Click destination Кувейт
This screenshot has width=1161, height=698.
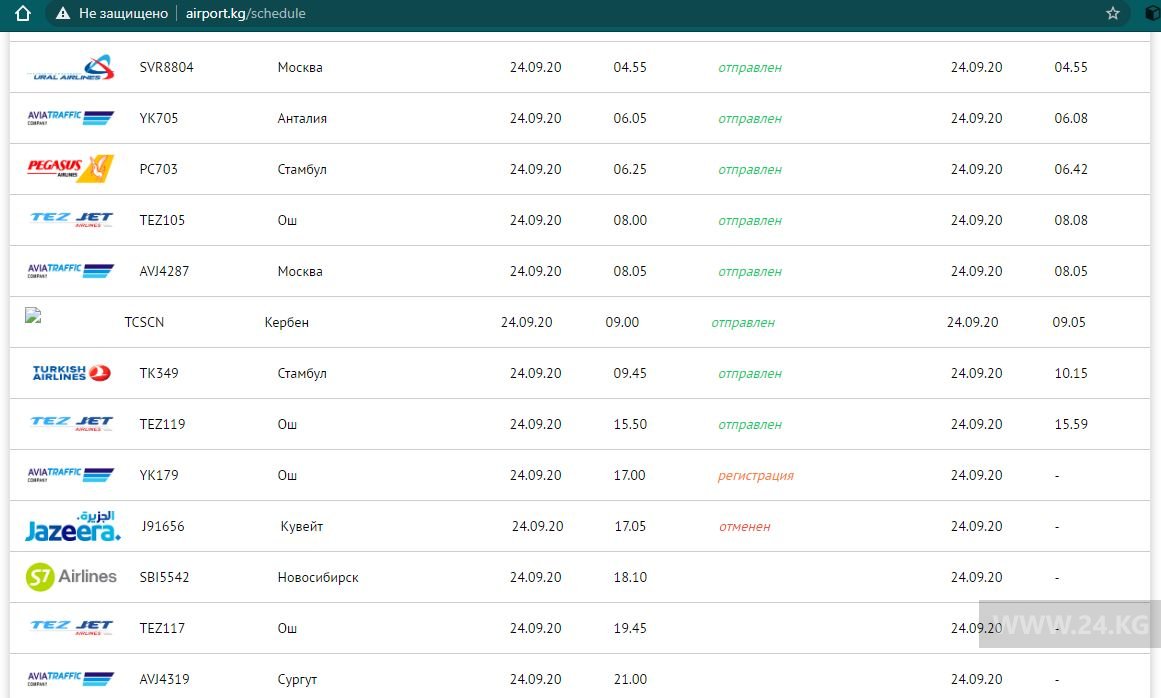[301, 527]
